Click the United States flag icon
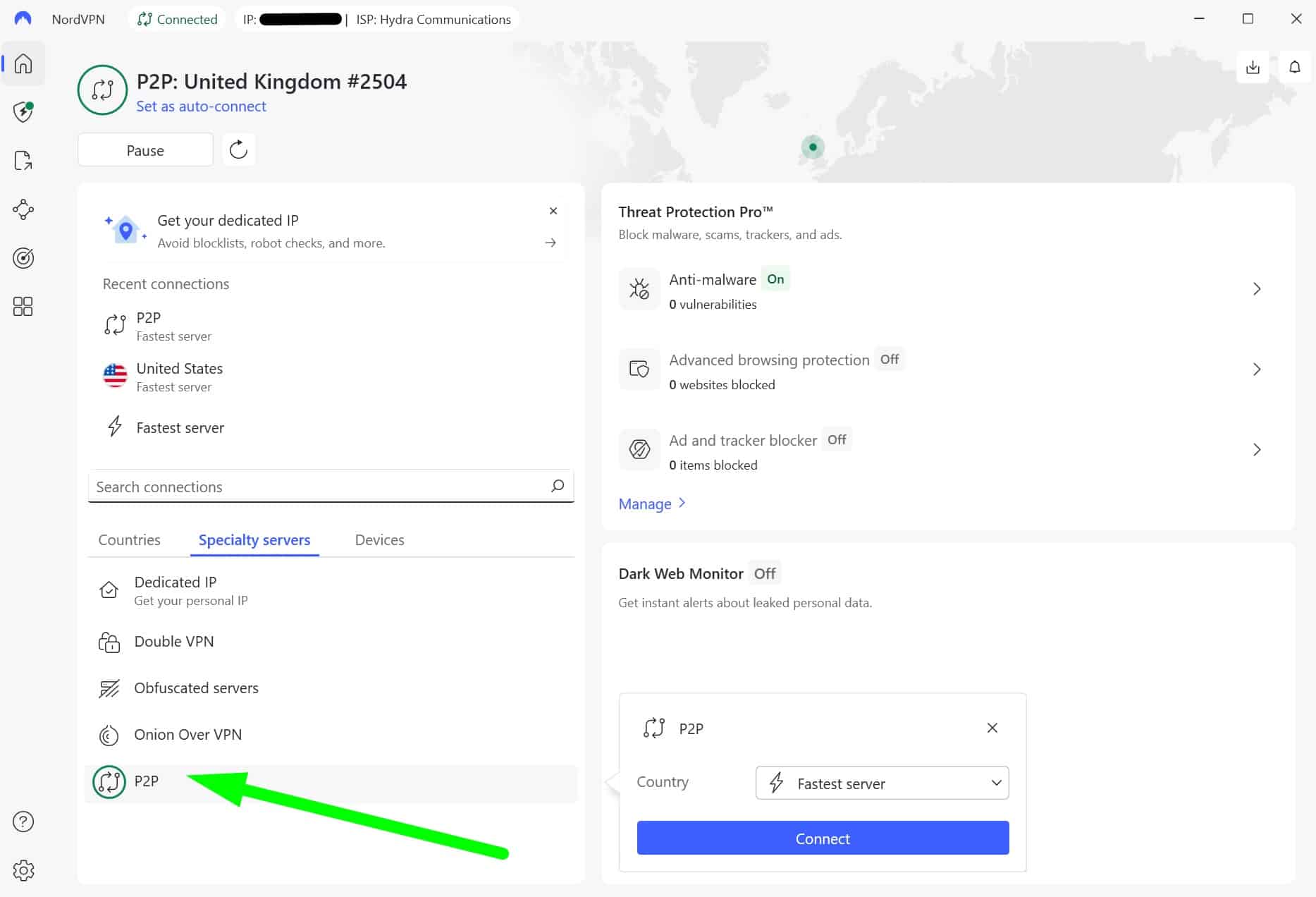The image size is (1316, 897). [x=115, y=376]
